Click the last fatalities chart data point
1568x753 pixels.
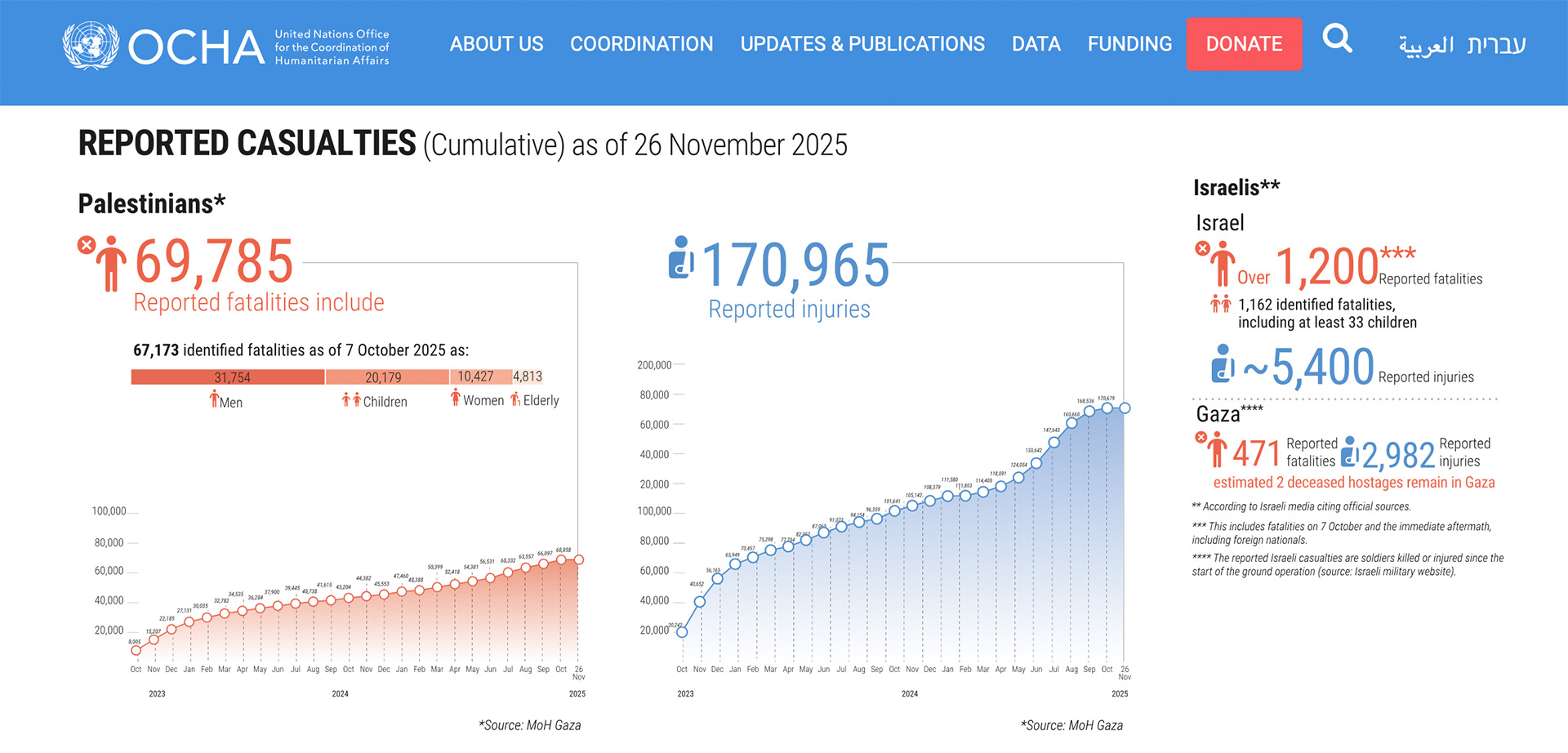tap(579, 560)
